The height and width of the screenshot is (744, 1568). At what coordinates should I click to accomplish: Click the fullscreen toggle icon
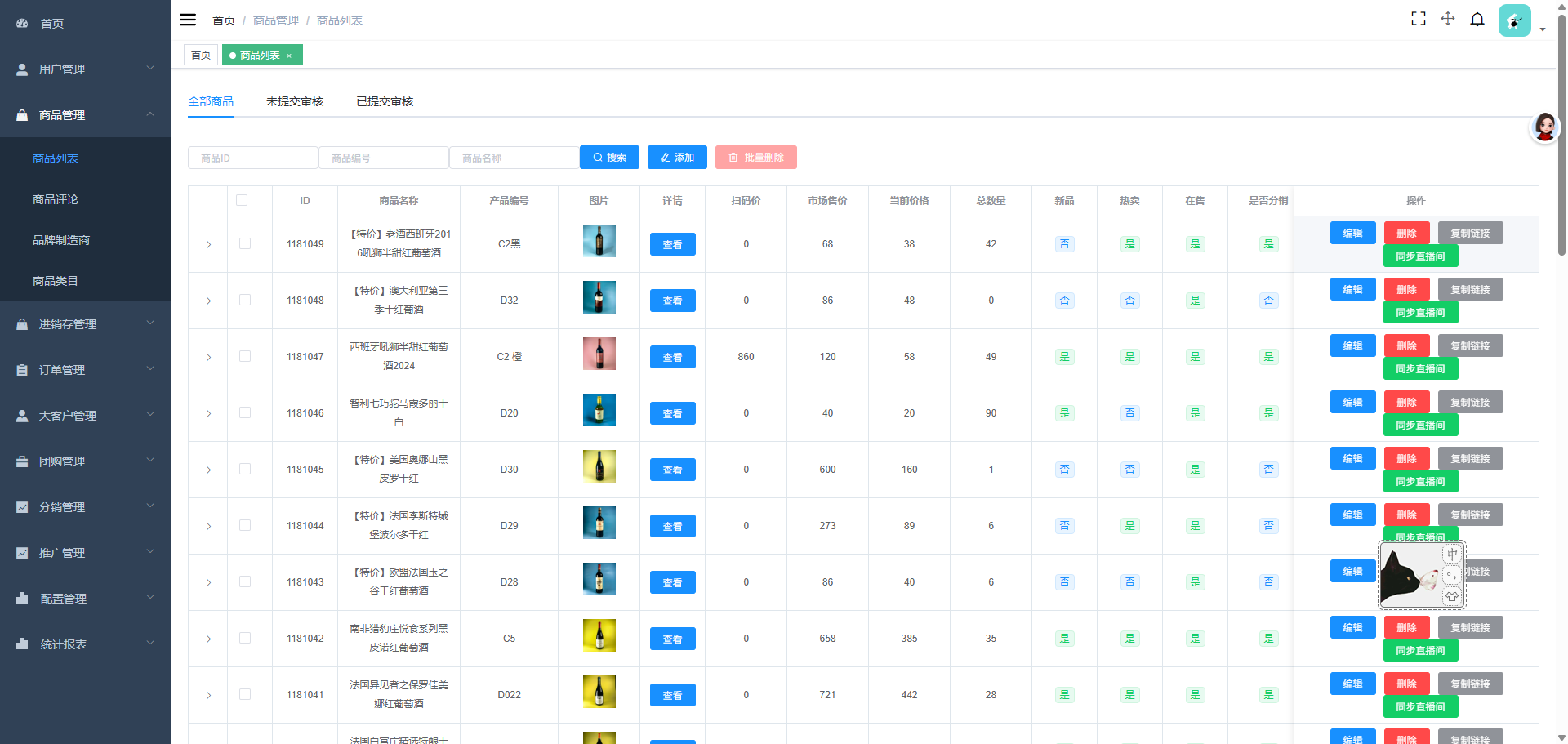point(1419,19)
